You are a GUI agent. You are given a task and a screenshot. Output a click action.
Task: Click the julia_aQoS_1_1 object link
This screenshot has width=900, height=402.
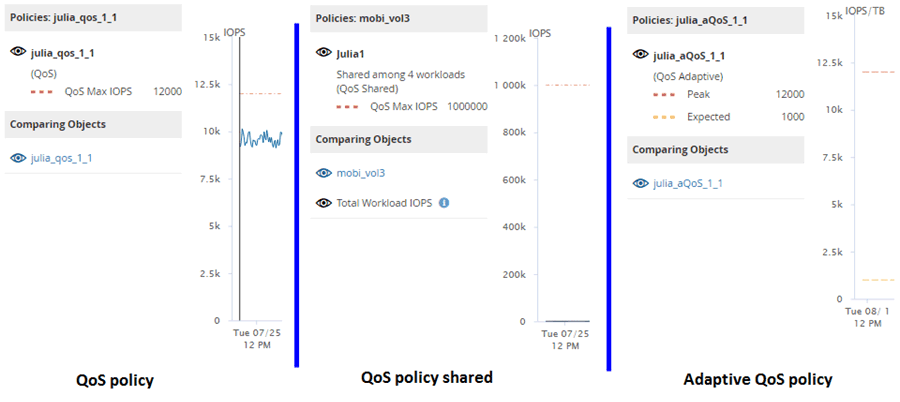click(x=688, y=183)
